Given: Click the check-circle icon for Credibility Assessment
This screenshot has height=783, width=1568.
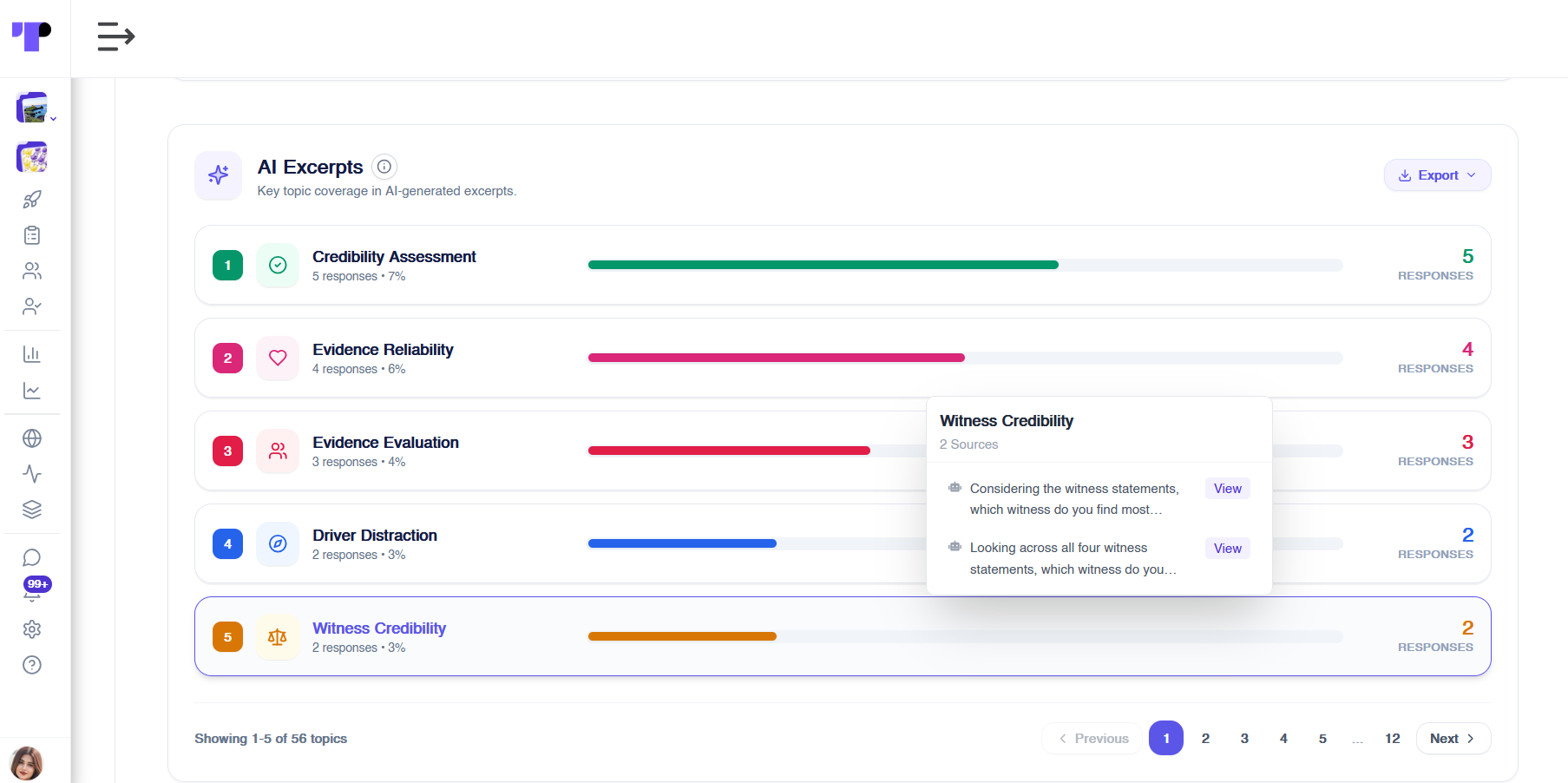Looking at the screenshot, I should (x=278, y=265).
